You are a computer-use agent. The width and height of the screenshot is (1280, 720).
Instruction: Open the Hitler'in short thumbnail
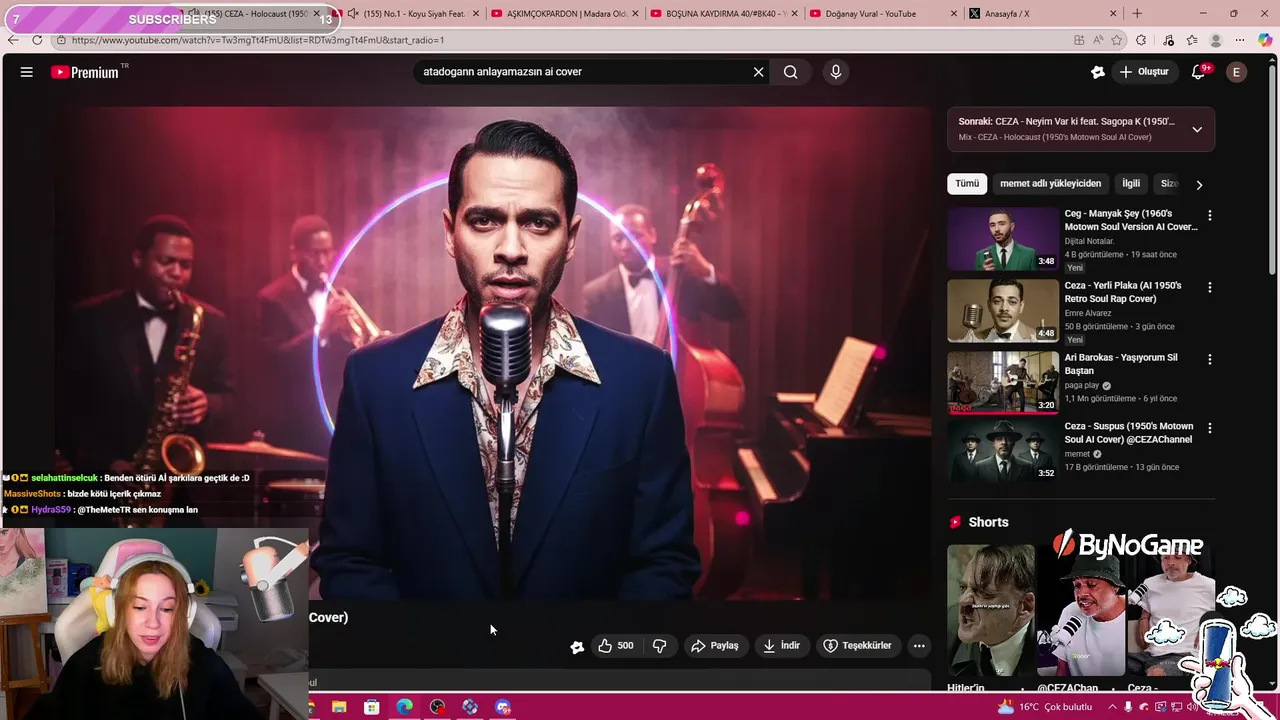click(991, 610)
